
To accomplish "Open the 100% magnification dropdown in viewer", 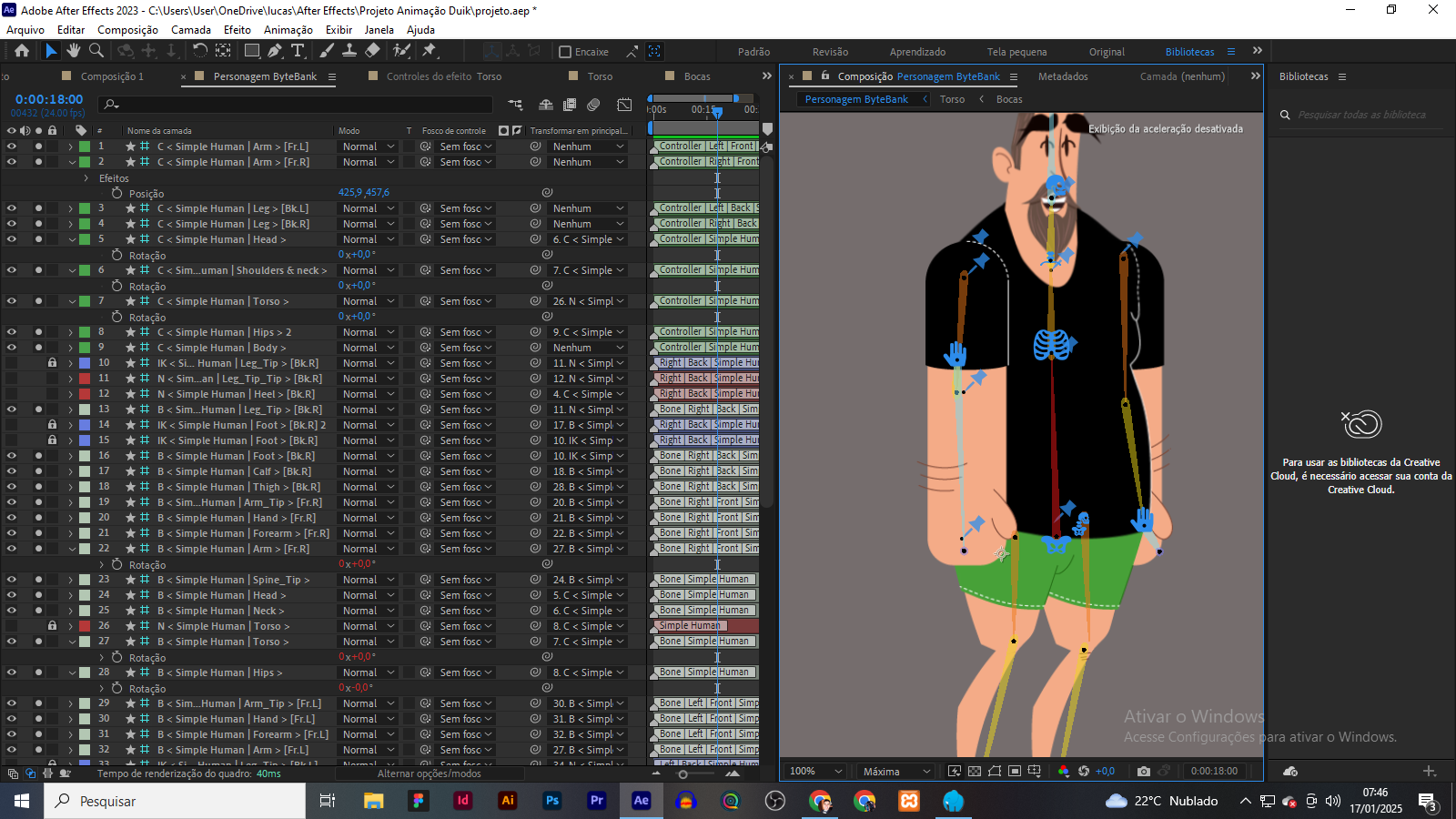I will (816, 771).
